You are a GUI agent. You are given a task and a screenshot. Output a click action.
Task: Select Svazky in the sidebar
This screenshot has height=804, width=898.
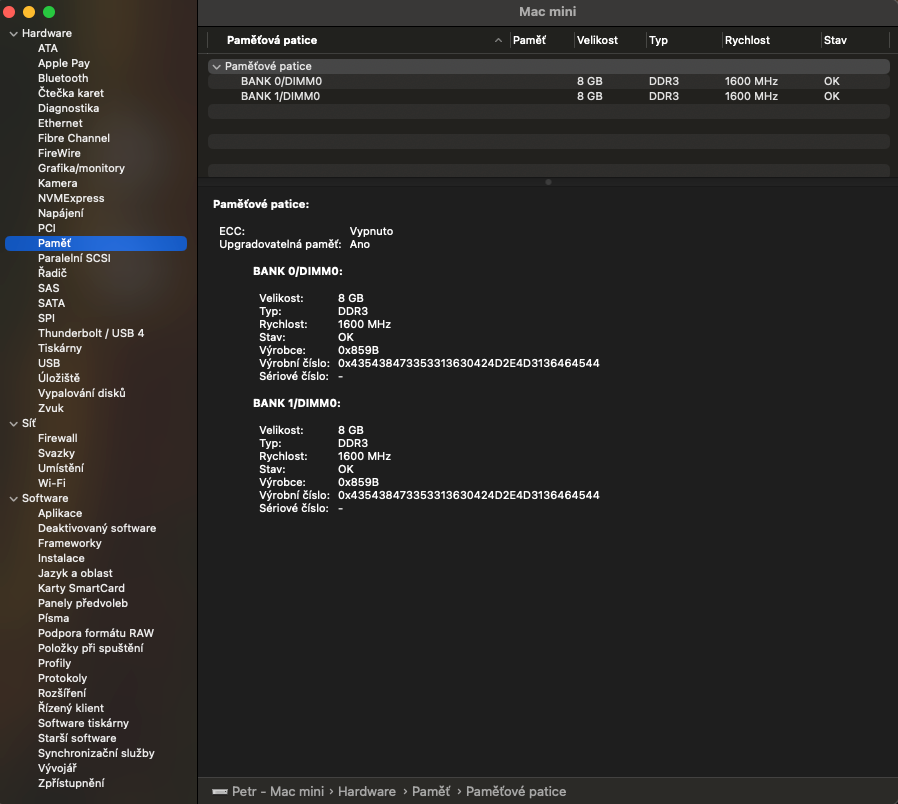coord(56,453)
